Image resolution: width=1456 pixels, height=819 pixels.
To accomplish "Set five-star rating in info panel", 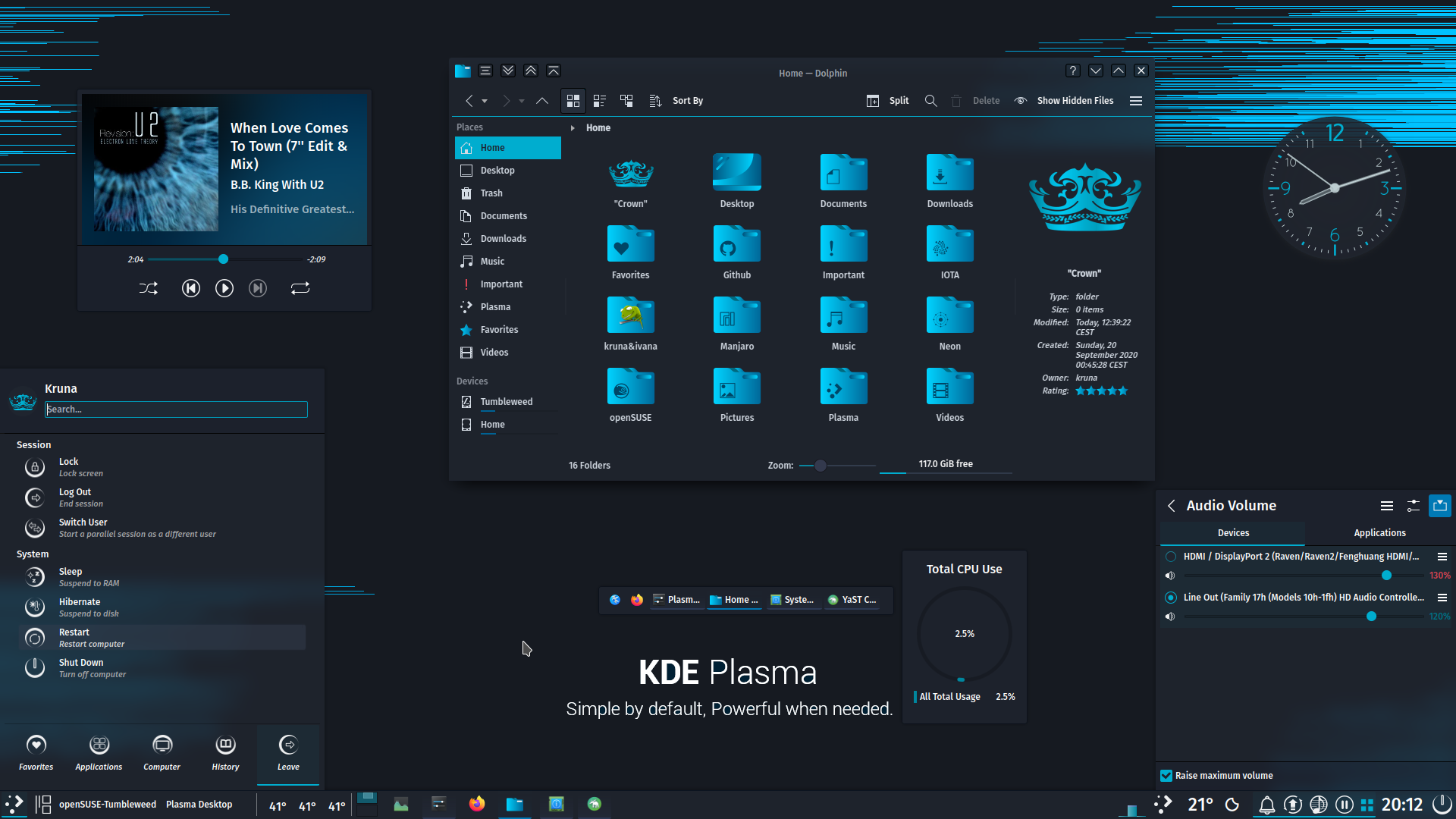I will (x=1123, y=391).
